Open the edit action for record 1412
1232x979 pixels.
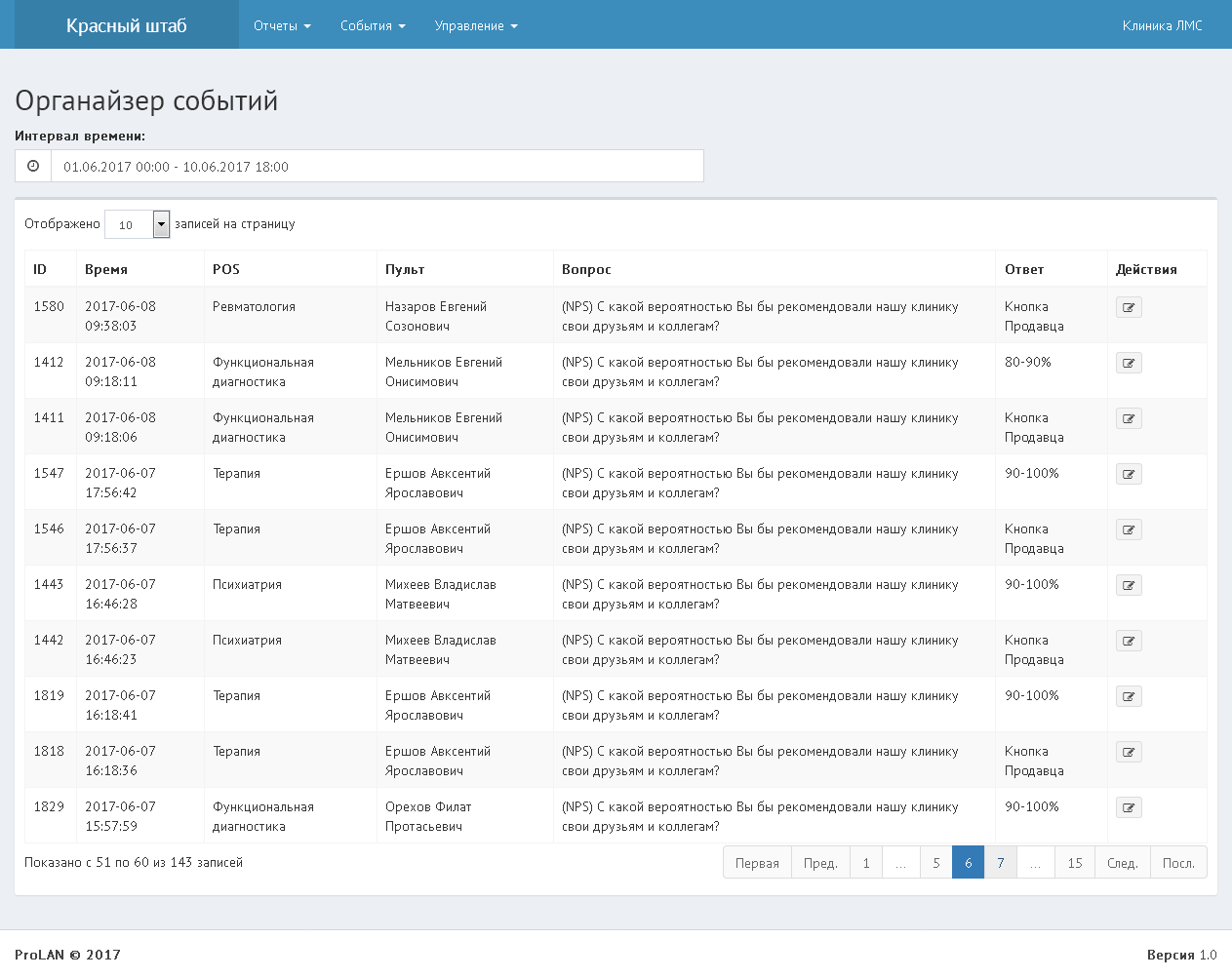(1129, 363)
